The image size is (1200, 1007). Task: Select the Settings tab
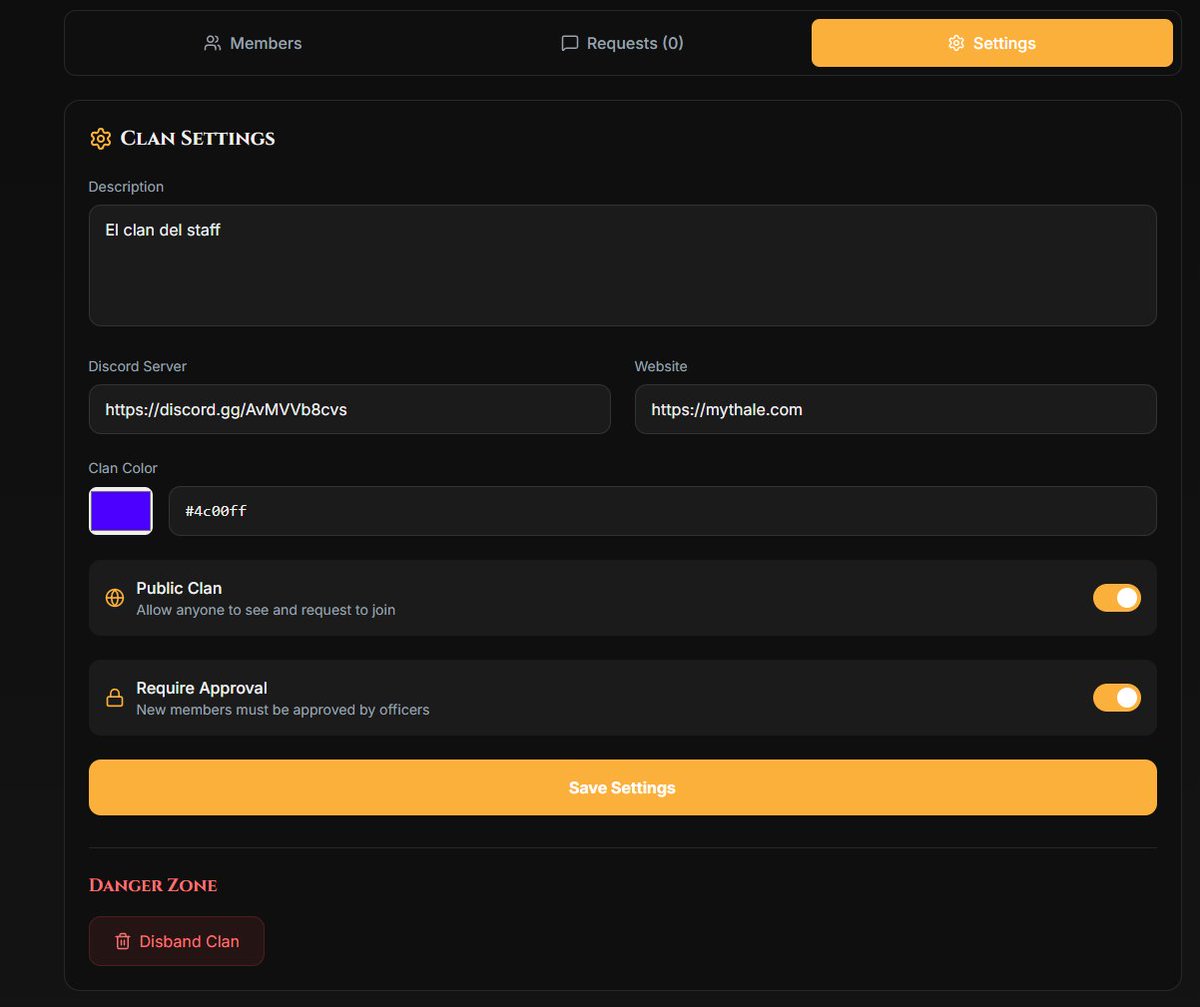992,43
